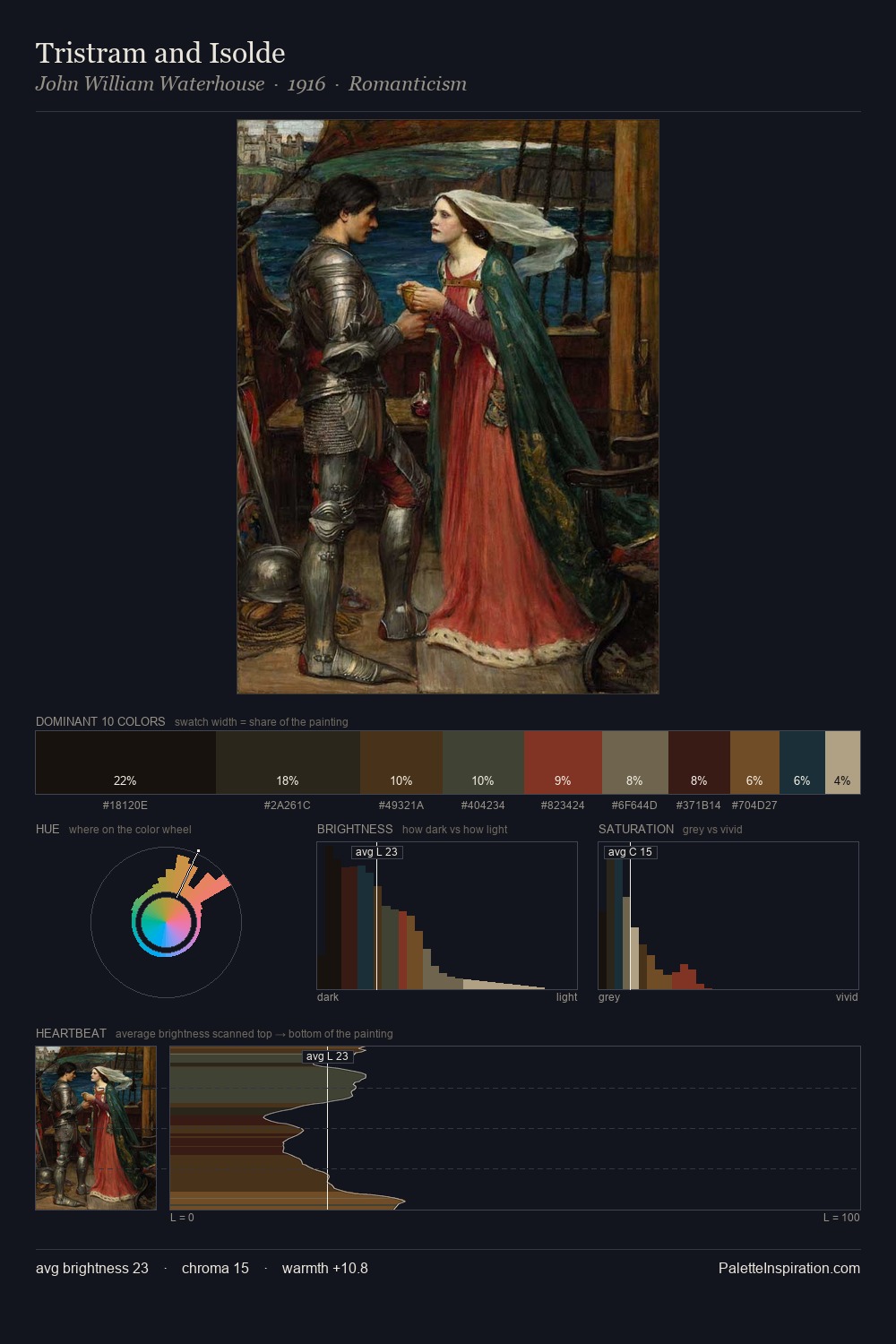
Task: Click the 'vivid' axis label under Saturation
Action: [847, 997]
